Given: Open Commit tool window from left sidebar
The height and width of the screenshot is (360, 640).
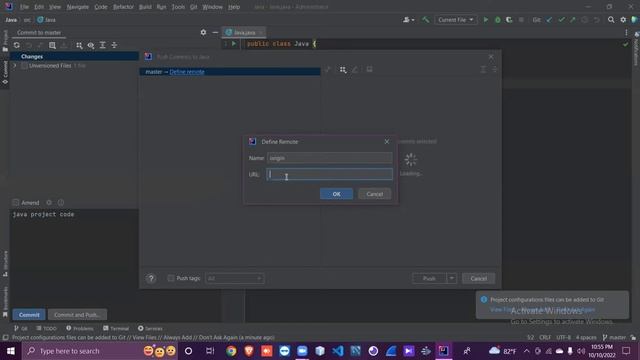Looking at the screenshot, I should click(5, 72).
